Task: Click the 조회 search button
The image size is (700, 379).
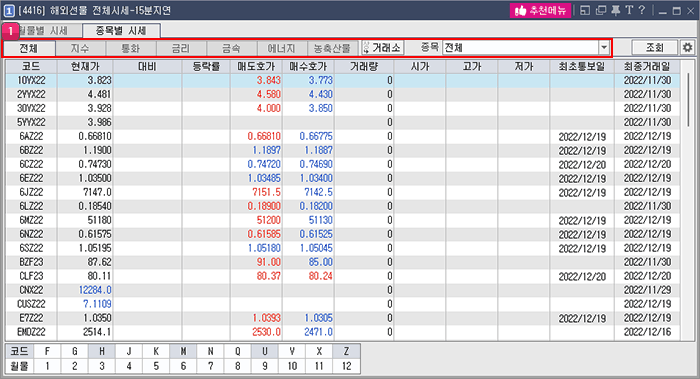Action: point(655,47)
